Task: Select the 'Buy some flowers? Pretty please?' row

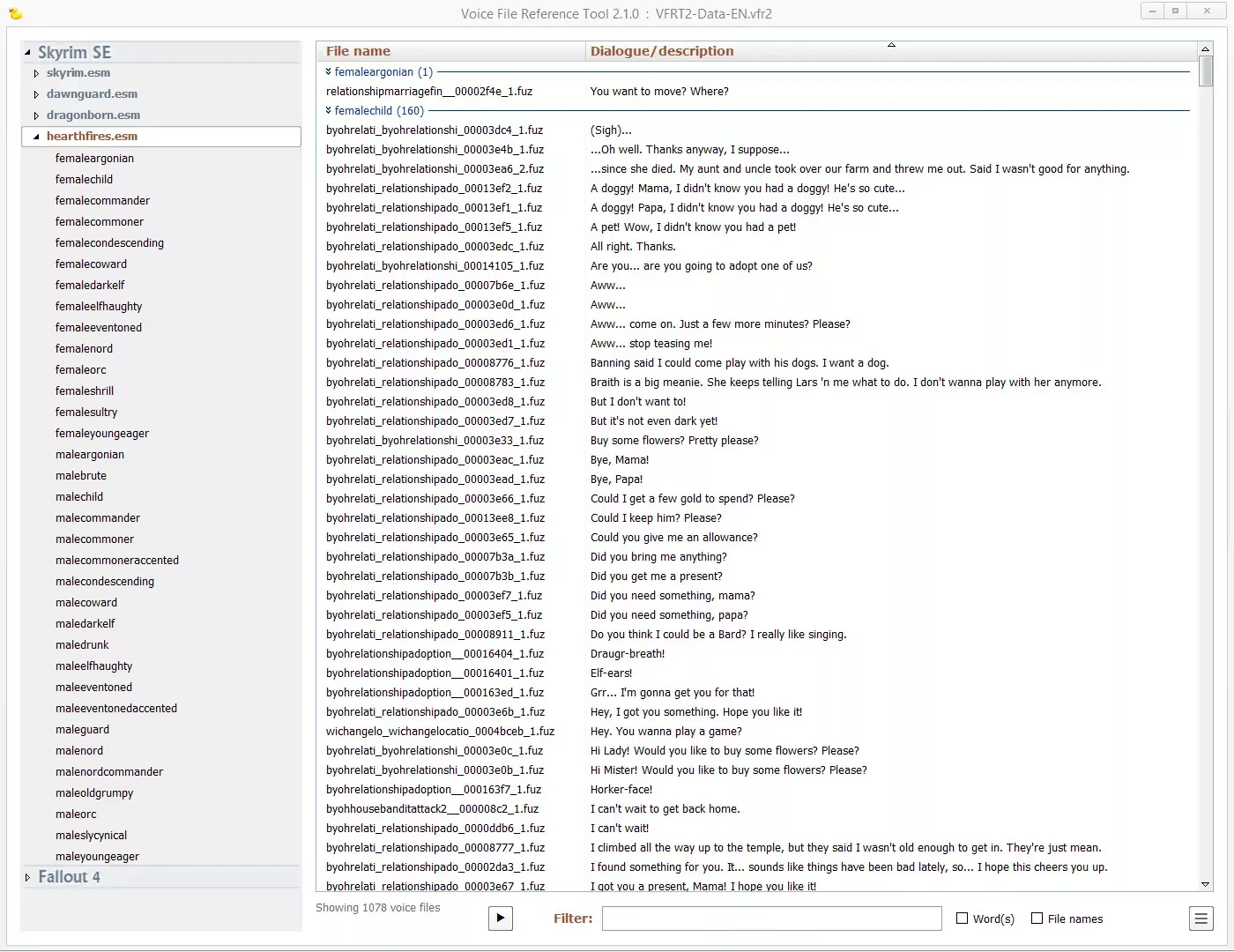Action: [756, 441]
